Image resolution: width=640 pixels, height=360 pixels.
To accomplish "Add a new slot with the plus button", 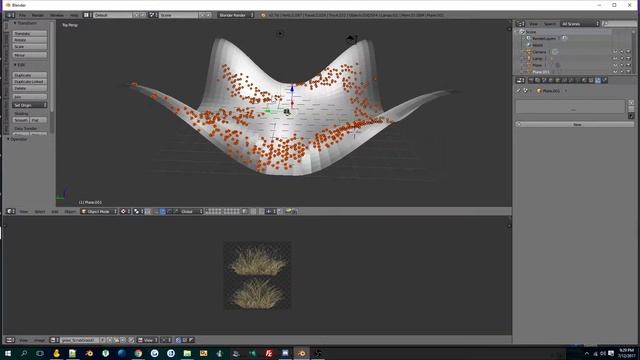I will pos(631,103).
